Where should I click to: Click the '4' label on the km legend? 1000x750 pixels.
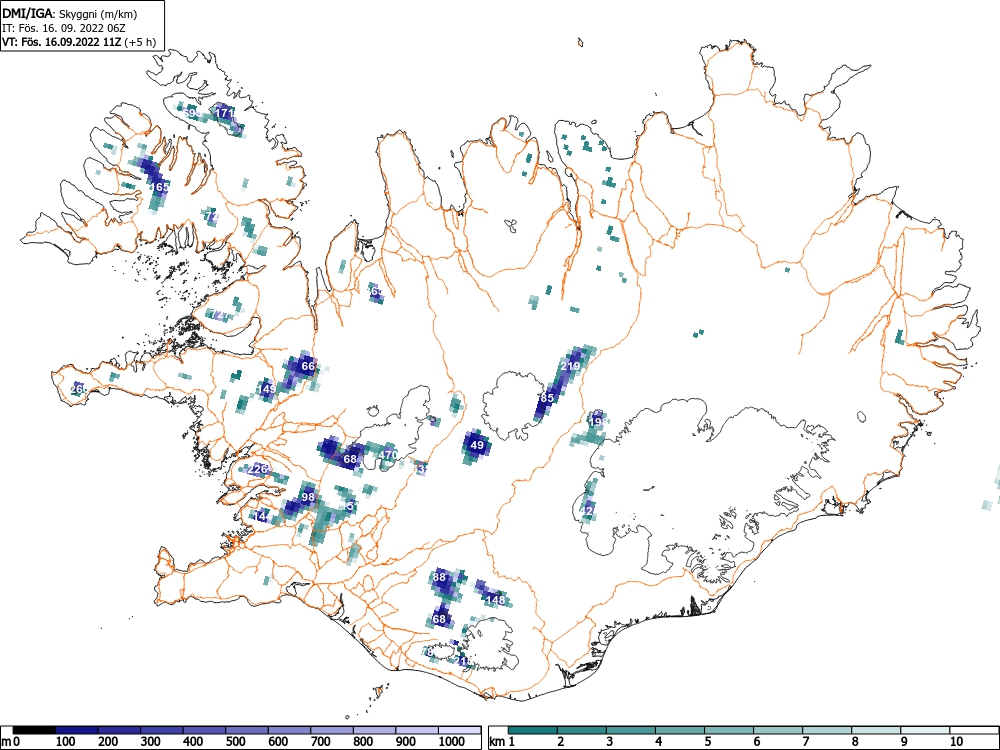pyautogui.click(x=658, y=742)
